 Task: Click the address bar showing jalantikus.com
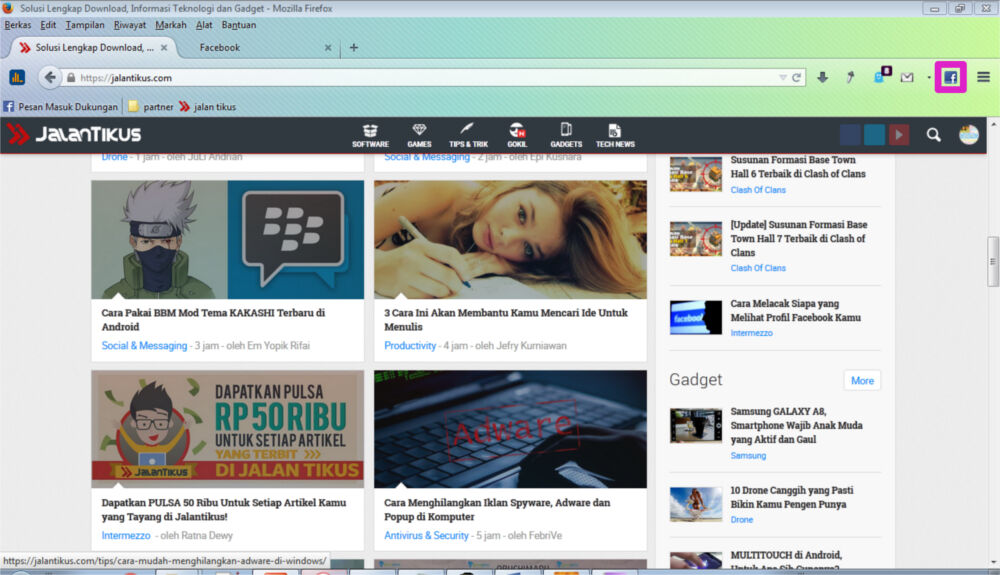point(420,77)
